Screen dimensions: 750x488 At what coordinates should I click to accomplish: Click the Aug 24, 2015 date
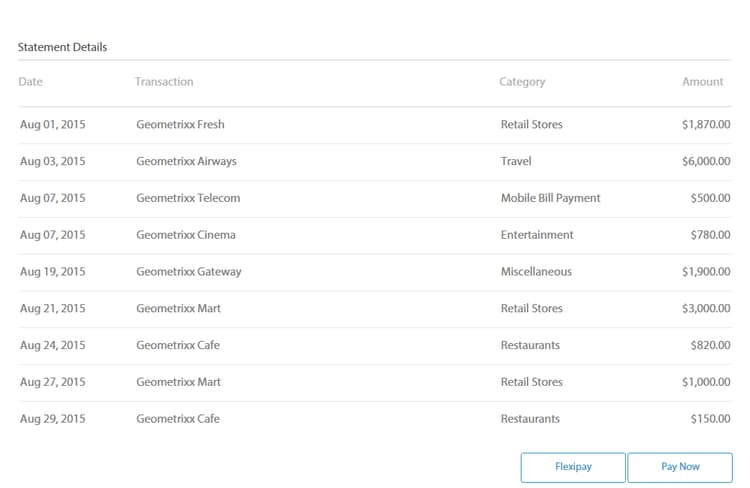pos(53,345)
